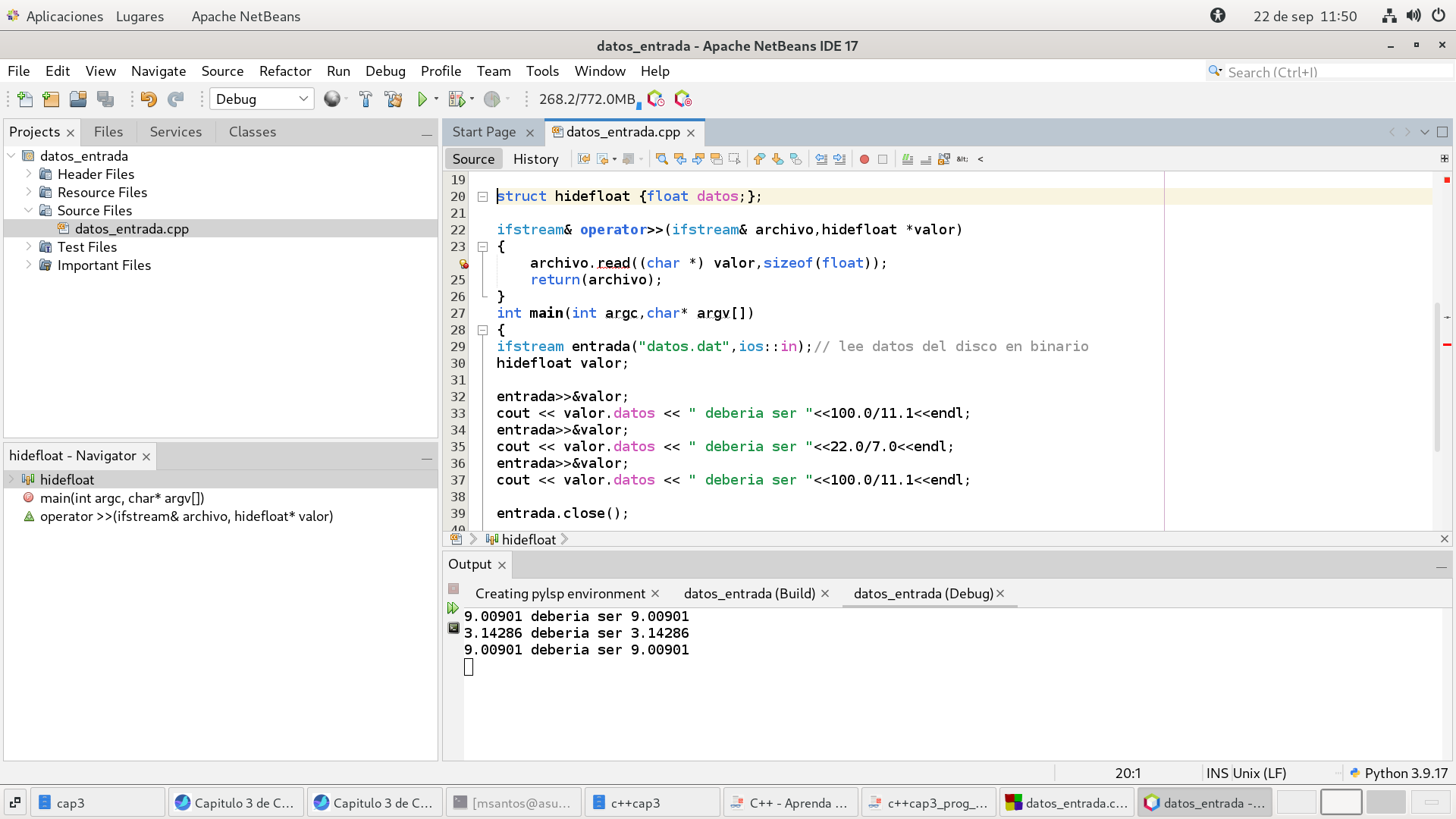Expand the Header Files folder

pos(29,174)
